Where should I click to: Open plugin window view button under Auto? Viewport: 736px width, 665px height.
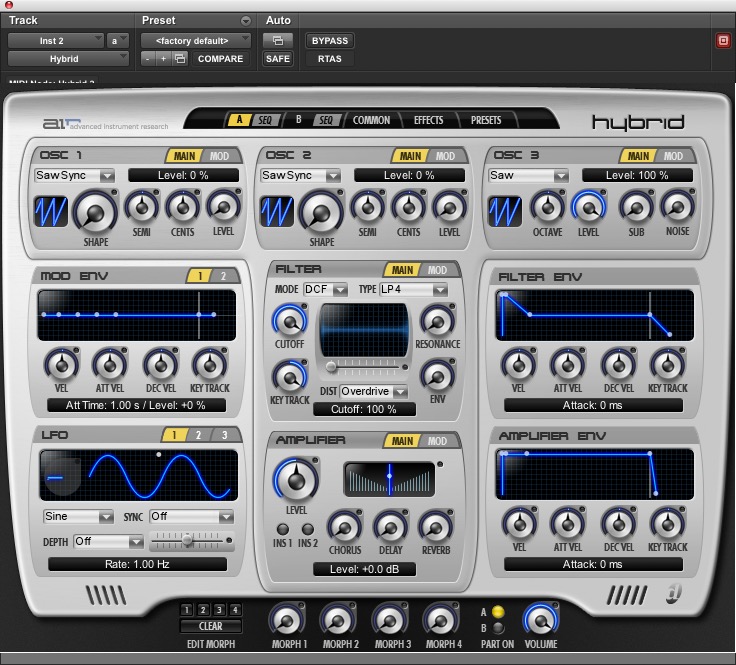click(x=277, y=40)
